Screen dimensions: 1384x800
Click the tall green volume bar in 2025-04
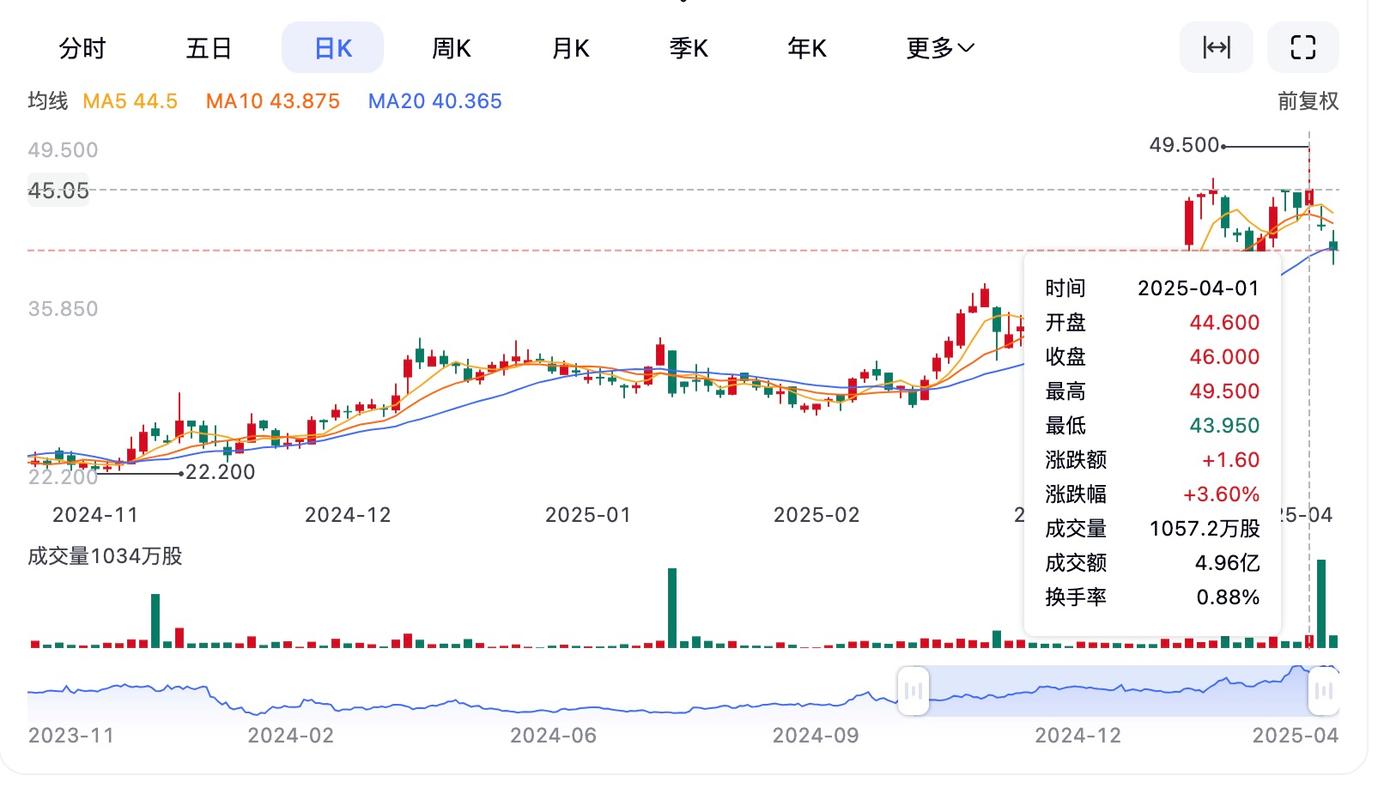[1321, 604]
